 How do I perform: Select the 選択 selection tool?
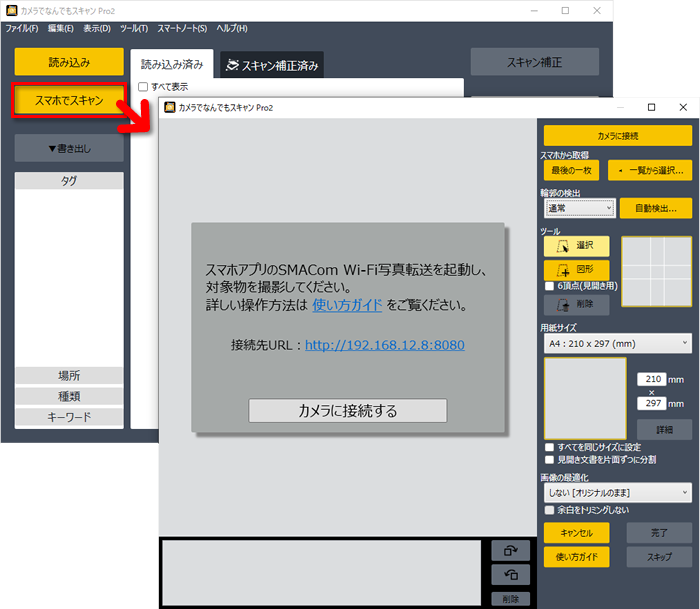576,246
